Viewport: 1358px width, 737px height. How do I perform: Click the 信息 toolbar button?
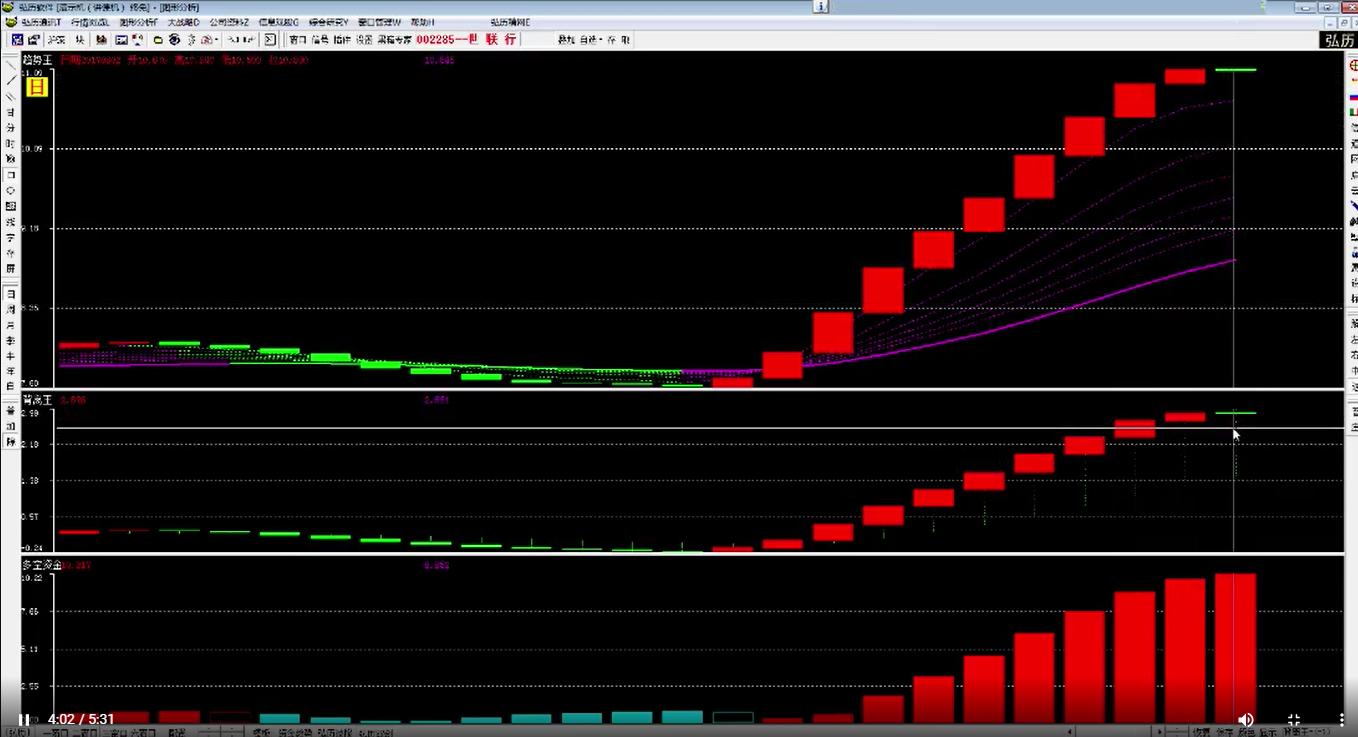320,40
